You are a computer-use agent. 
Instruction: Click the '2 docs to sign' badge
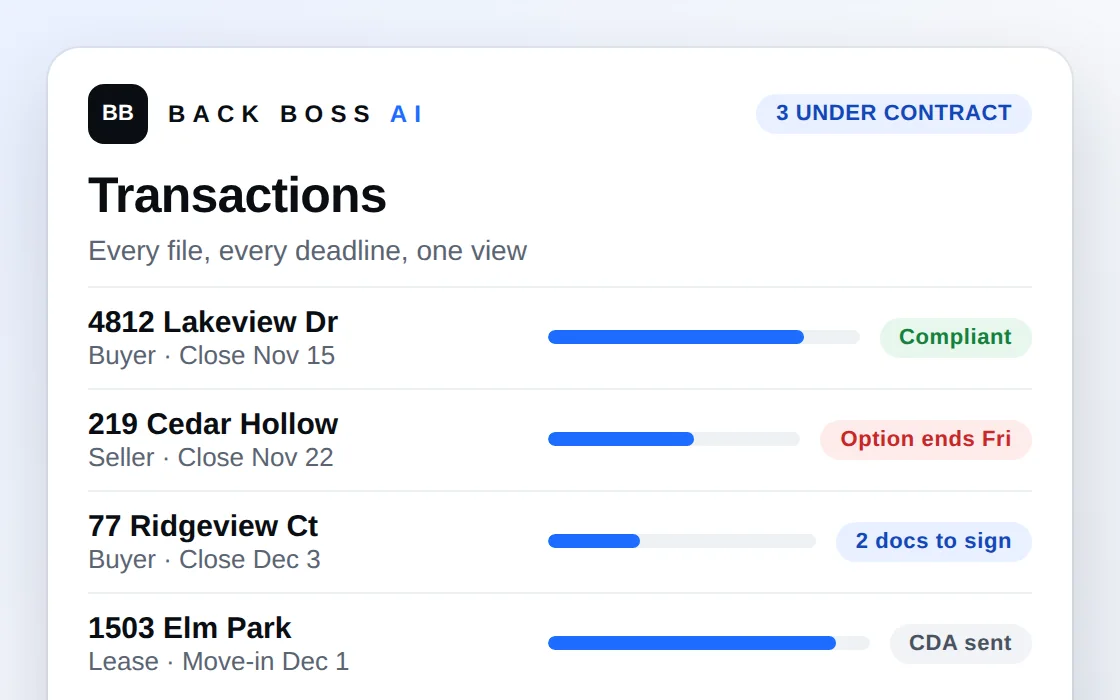pyautogui.click(x=934, y=541)
